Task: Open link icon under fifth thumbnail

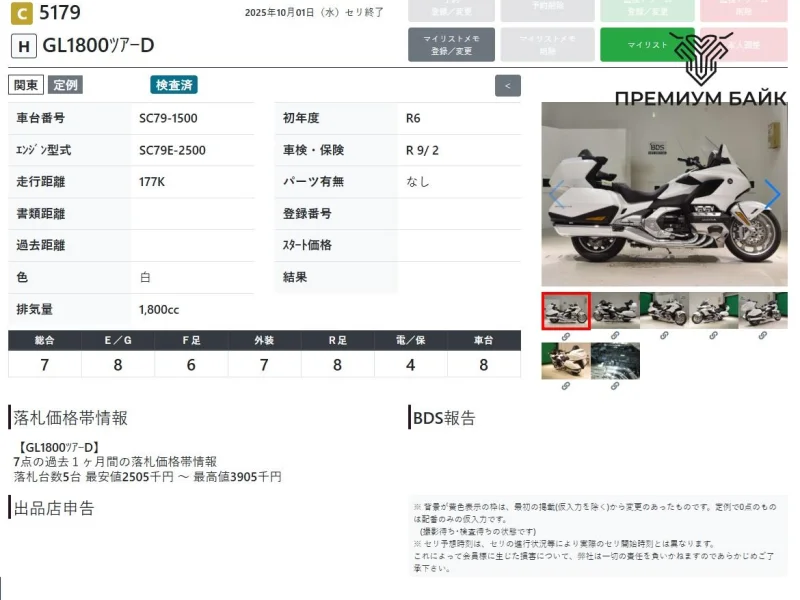Action: pos(762,337)
